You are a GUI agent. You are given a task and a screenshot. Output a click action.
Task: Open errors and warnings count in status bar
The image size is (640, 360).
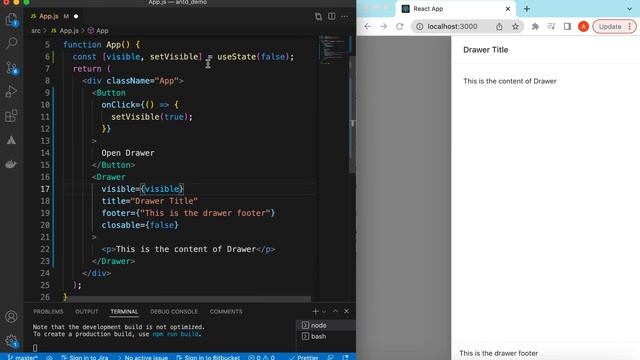pos(261,357)
